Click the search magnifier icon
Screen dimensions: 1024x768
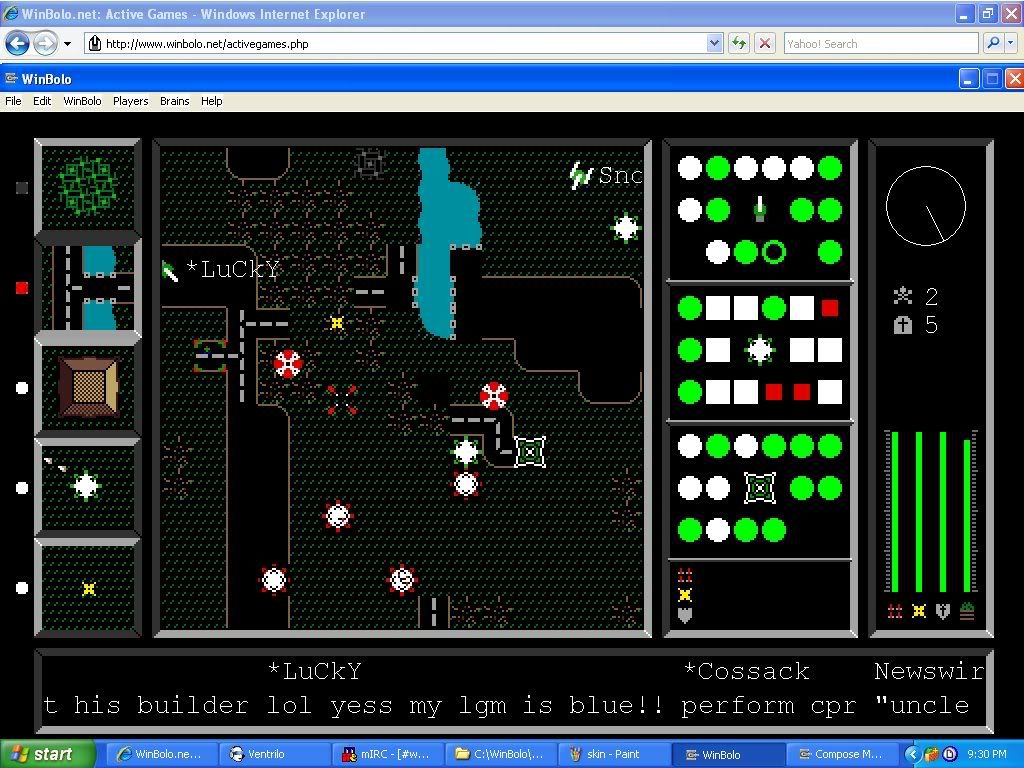click(990, 44)
